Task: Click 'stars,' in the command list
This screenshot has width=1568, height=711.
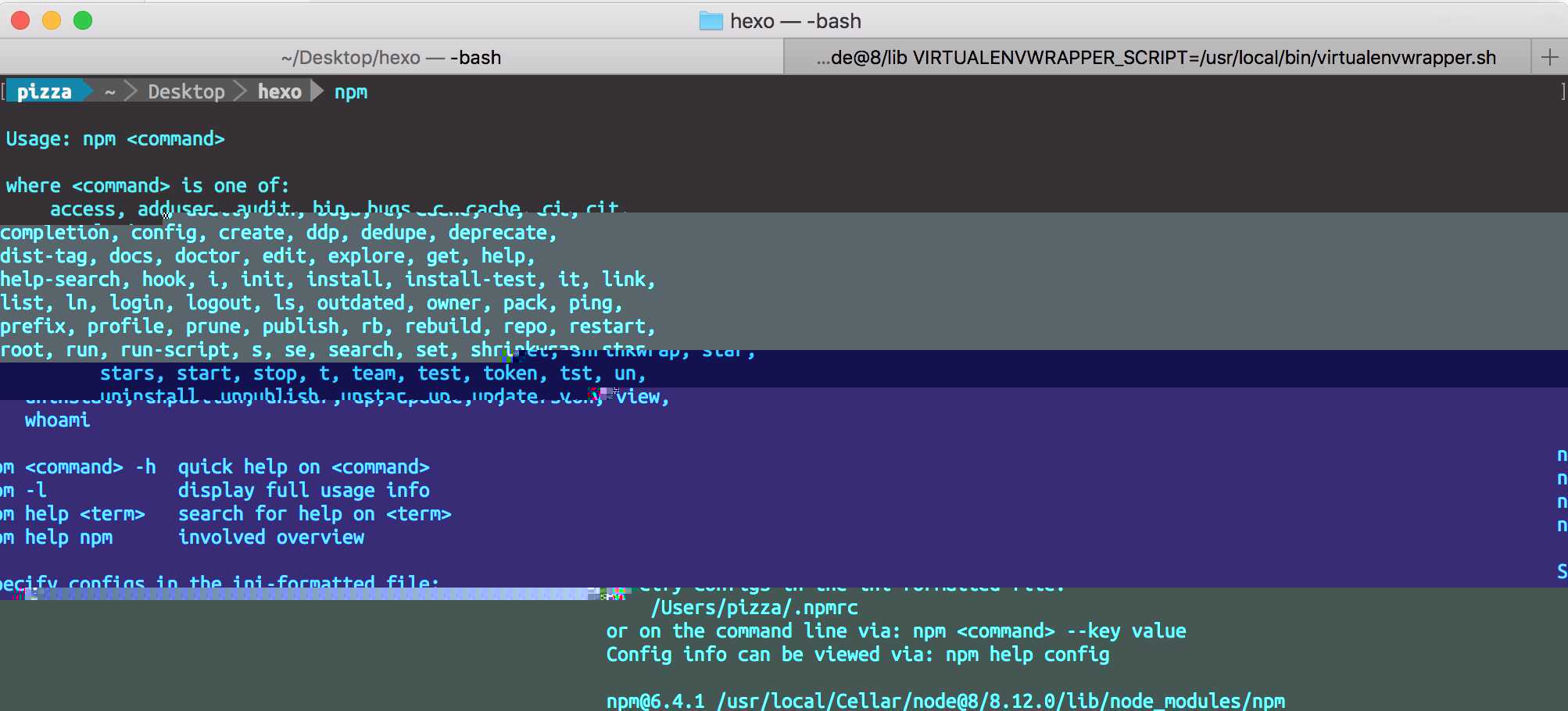Action: 131,373
